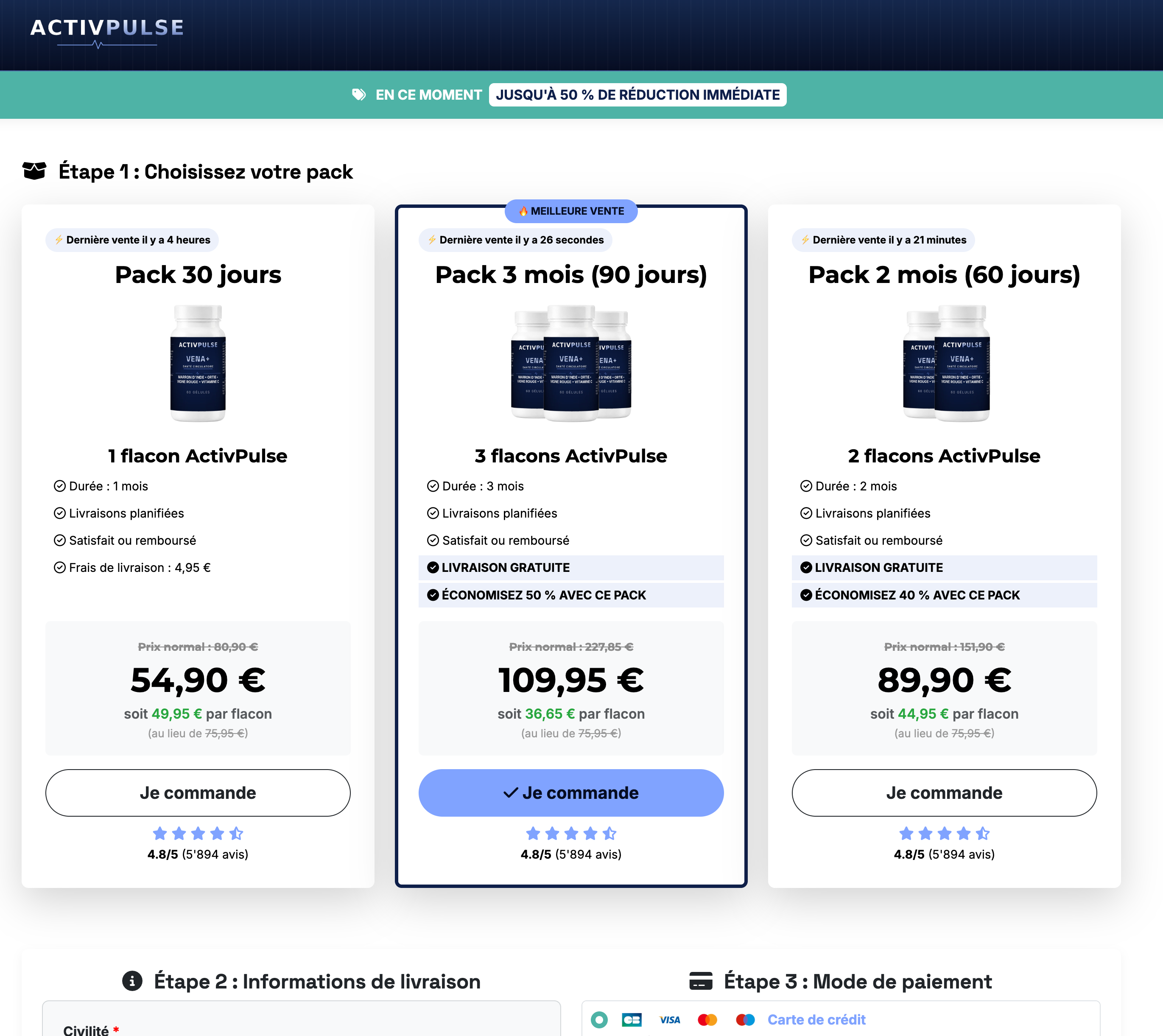Click the credit card icon beside Étape 3
The image size is (1163, 1036).
700,981
